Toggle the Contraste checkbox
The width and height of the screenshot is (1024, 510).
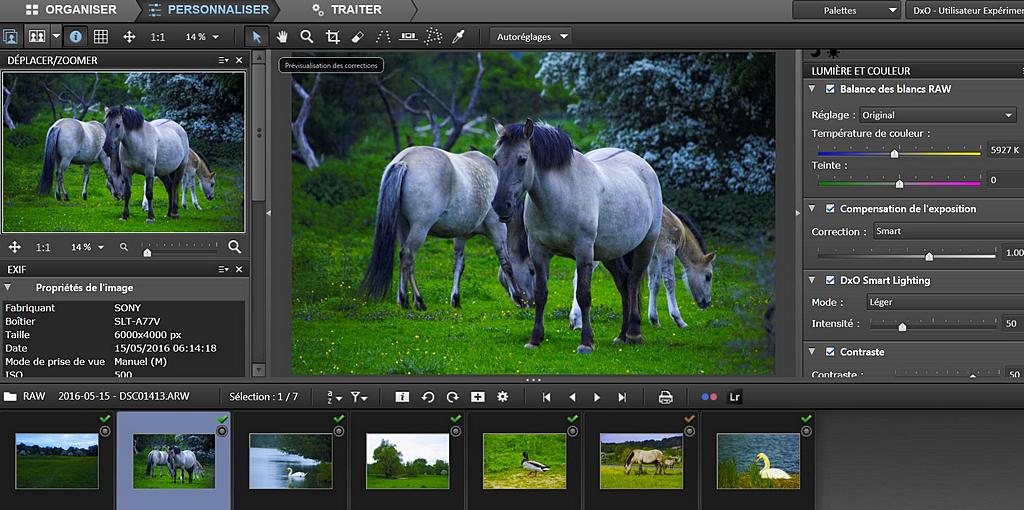(830, 352)
